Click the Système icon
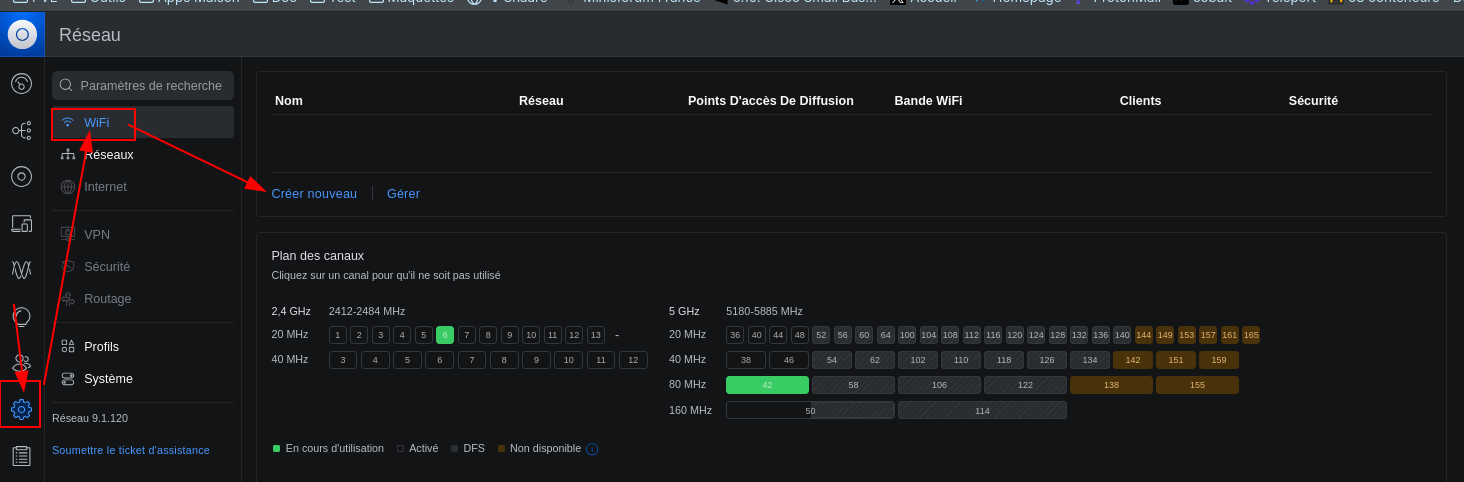 click(68, 379)
